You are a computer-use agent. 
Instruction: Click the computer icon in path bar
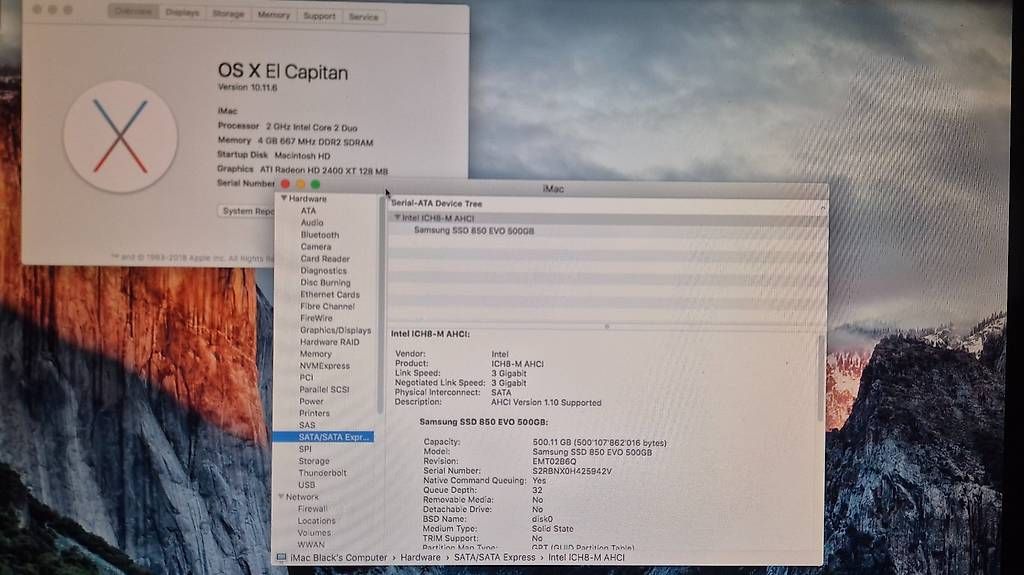point(281,557)
